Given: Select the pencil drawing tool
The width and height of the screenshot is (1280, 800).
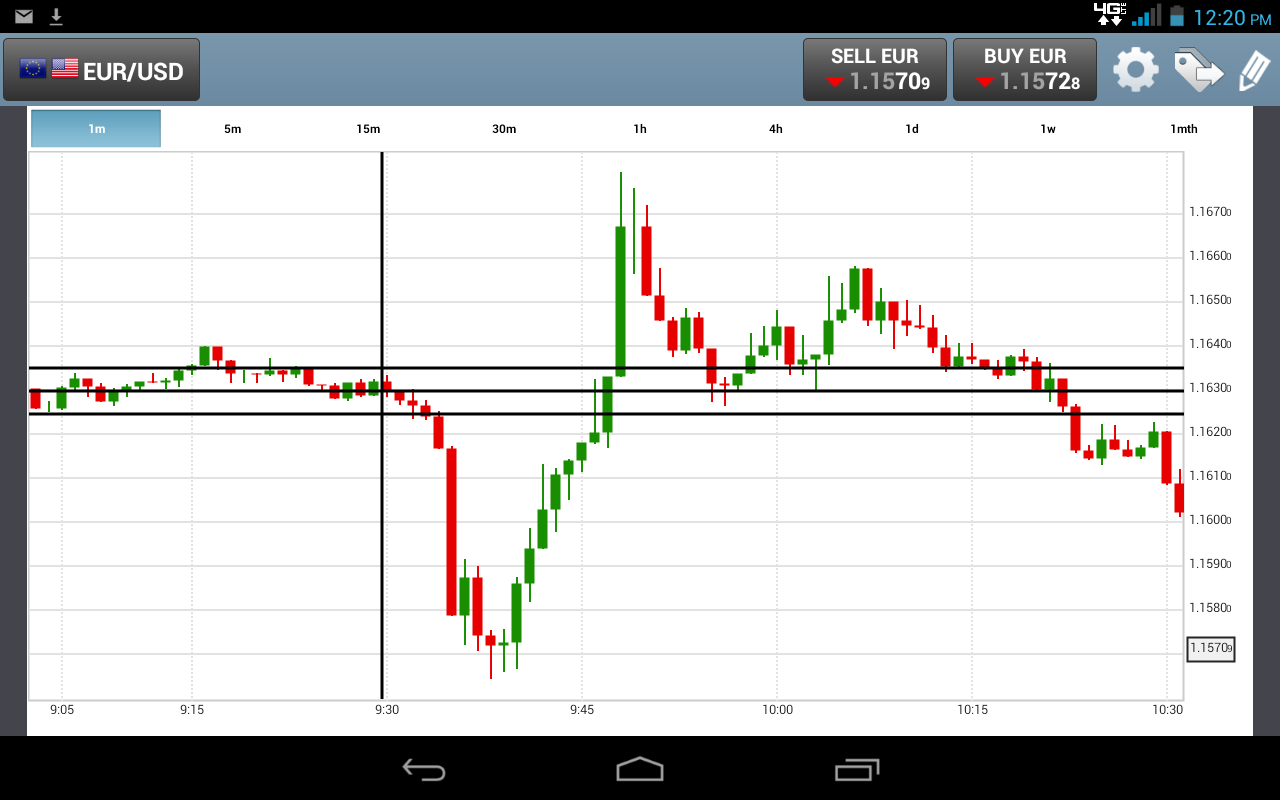Looking at the screenshot, I should coord(1254,71).
